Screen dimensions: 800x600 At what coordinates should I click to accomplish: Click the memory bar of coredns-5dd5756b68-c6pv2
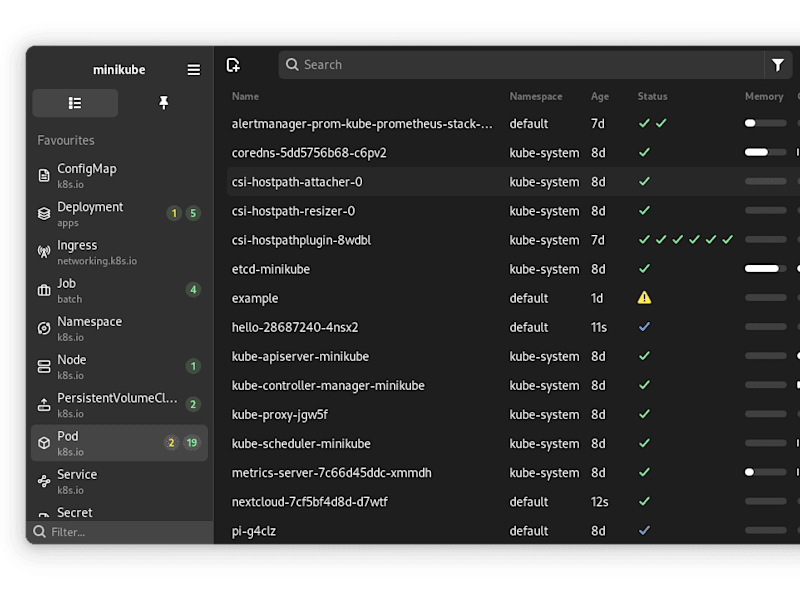[x=765, y=152]
